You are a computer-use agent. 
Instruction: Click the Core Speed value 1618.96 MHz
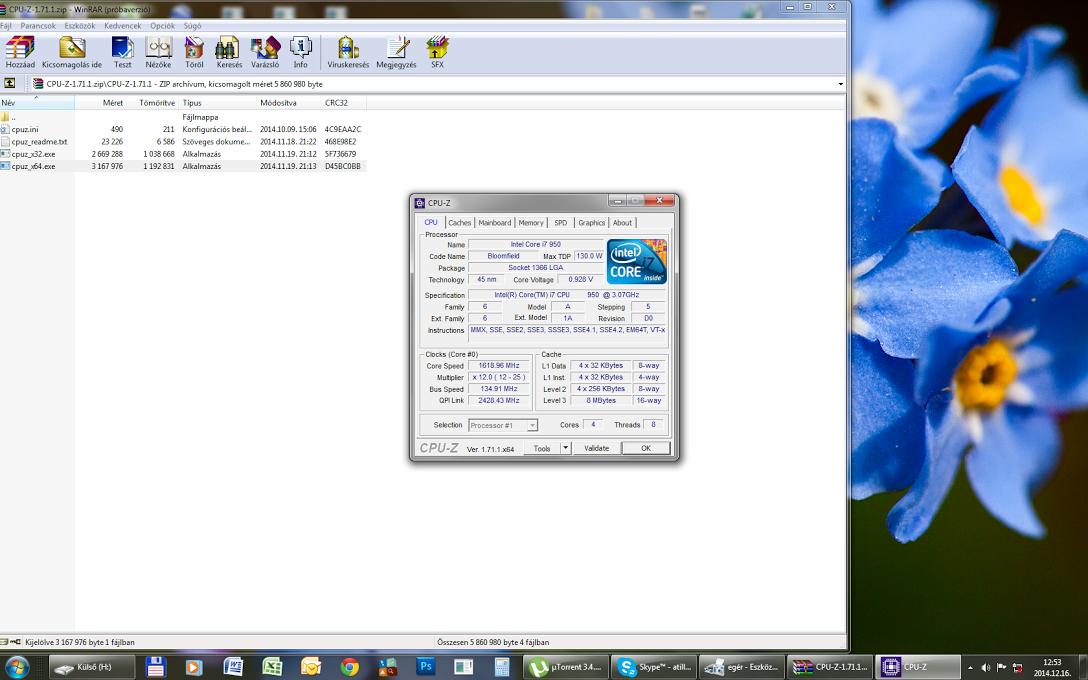(x=499, y=366)
